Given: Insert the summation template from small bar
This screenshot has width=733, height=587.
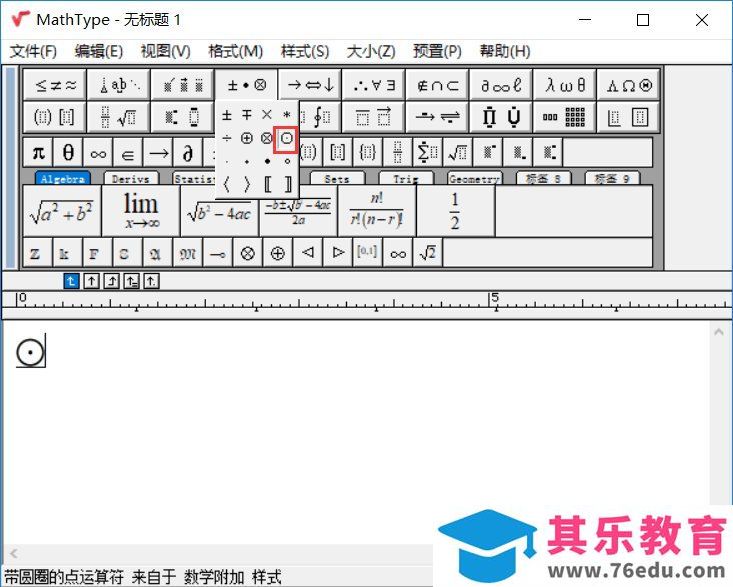Looking at the screenshot, I should (427, 152).
